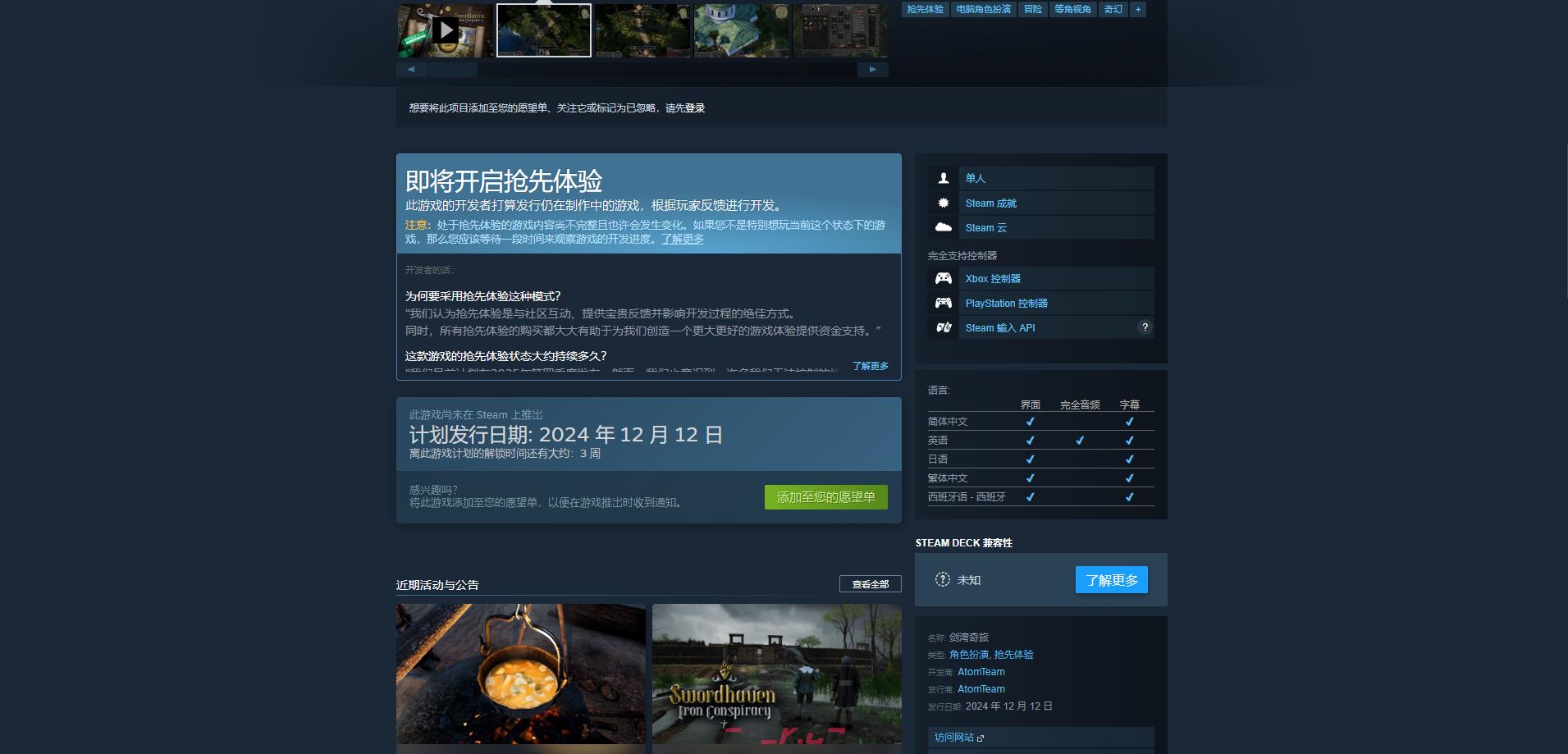The image size is (1568, 754).
Task: Expand developer notes with 了解更多
Action: point(870,366)
